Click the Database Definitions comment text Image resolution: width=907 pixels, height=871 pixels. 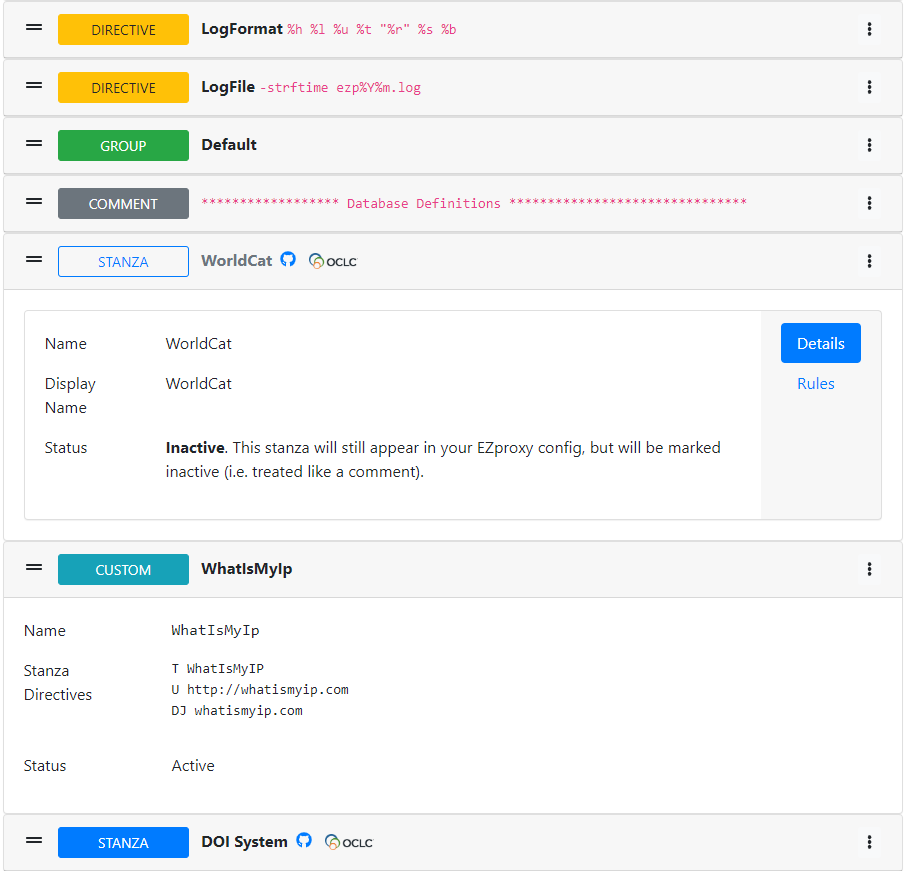(x=474, y=204)
